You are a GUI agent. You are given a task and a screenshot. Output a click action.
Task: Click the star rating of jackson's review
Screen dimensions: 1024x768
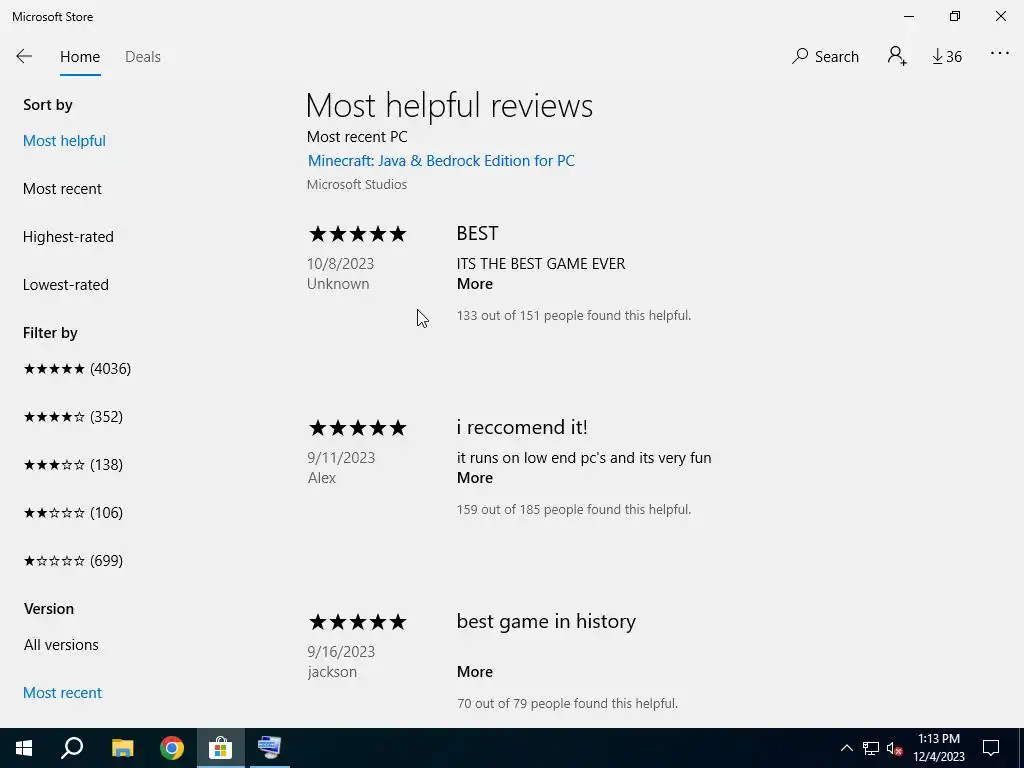357,622
